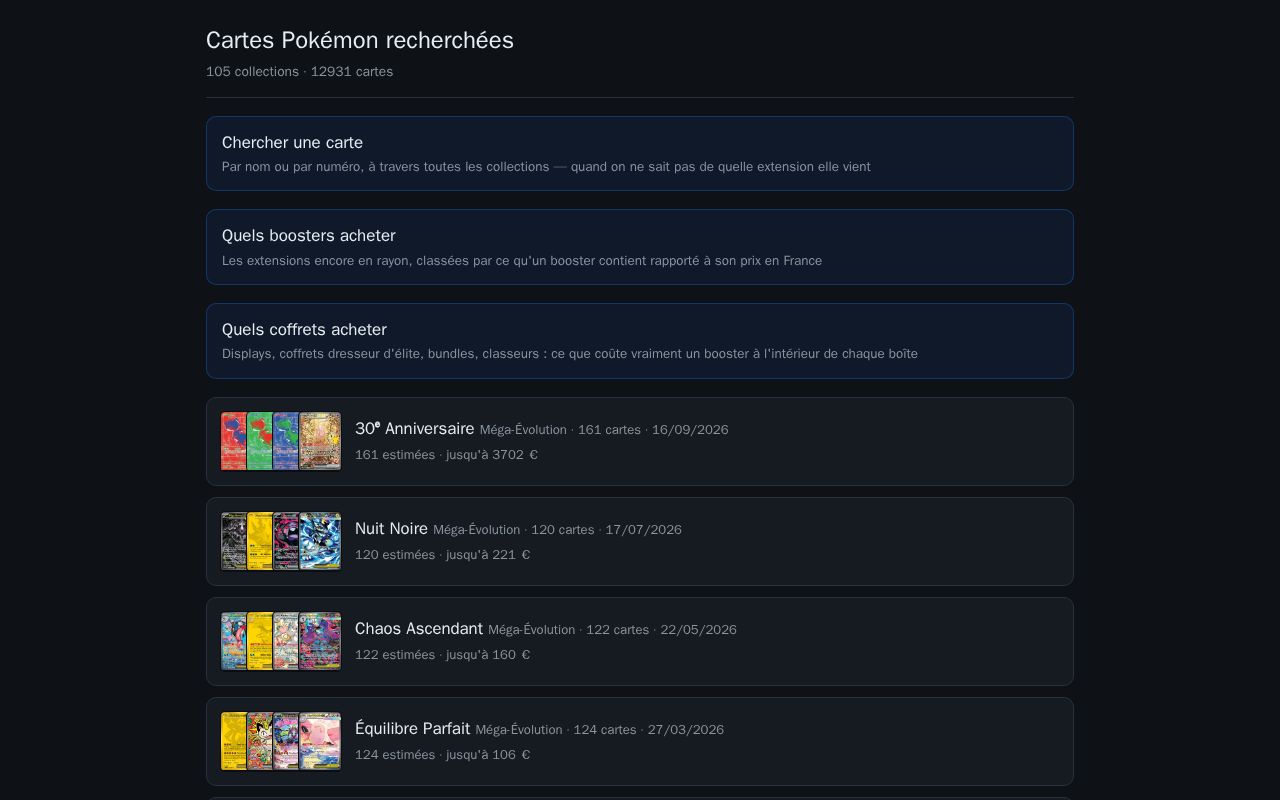The image size is (1280, 800).
Task: Select the blue lightning card in Nuit Noire
Action: click(x=320, y=541)
